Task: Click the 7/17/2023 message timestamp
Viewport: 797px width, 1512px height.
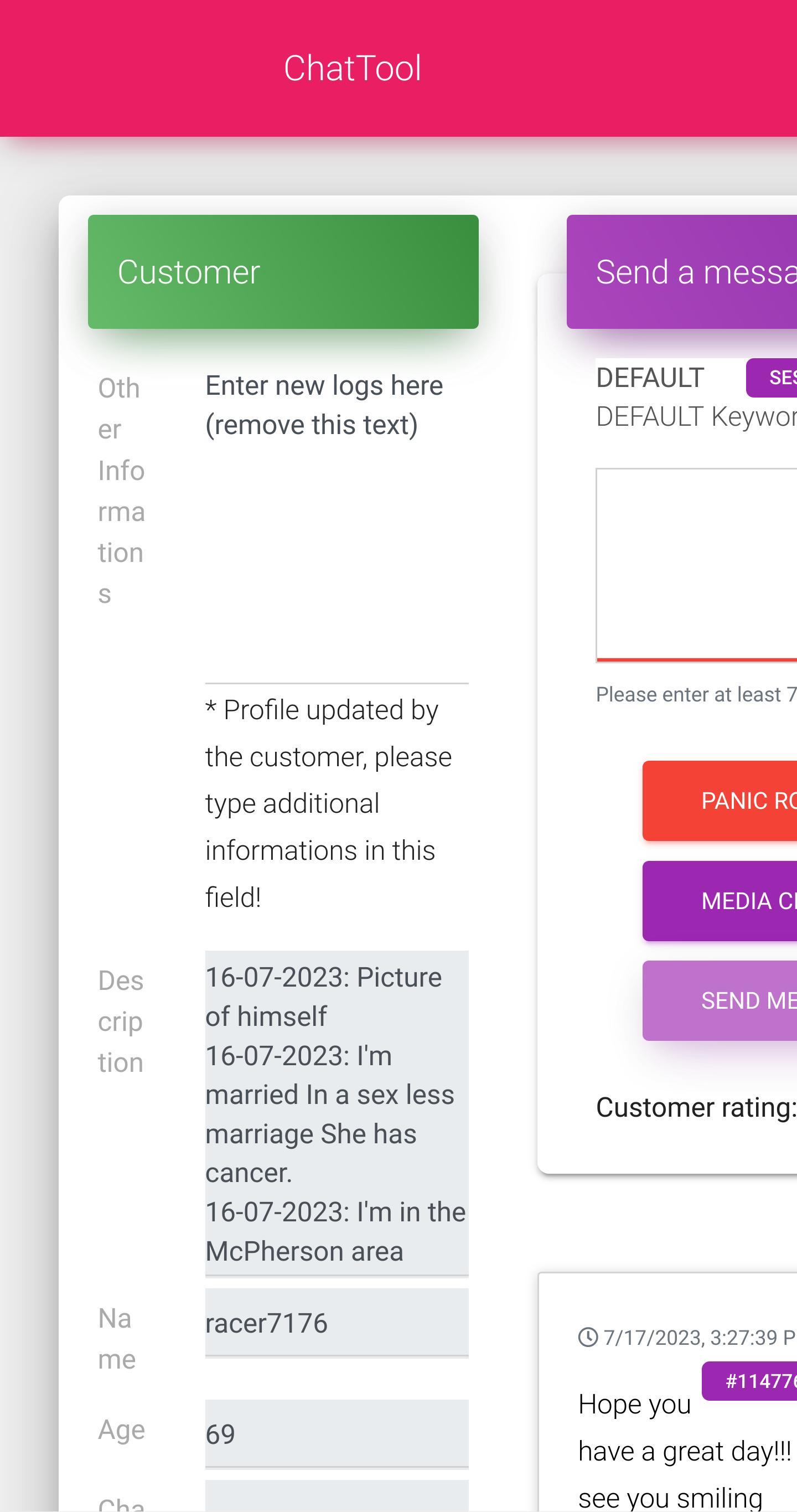Action: point(698,1338)
